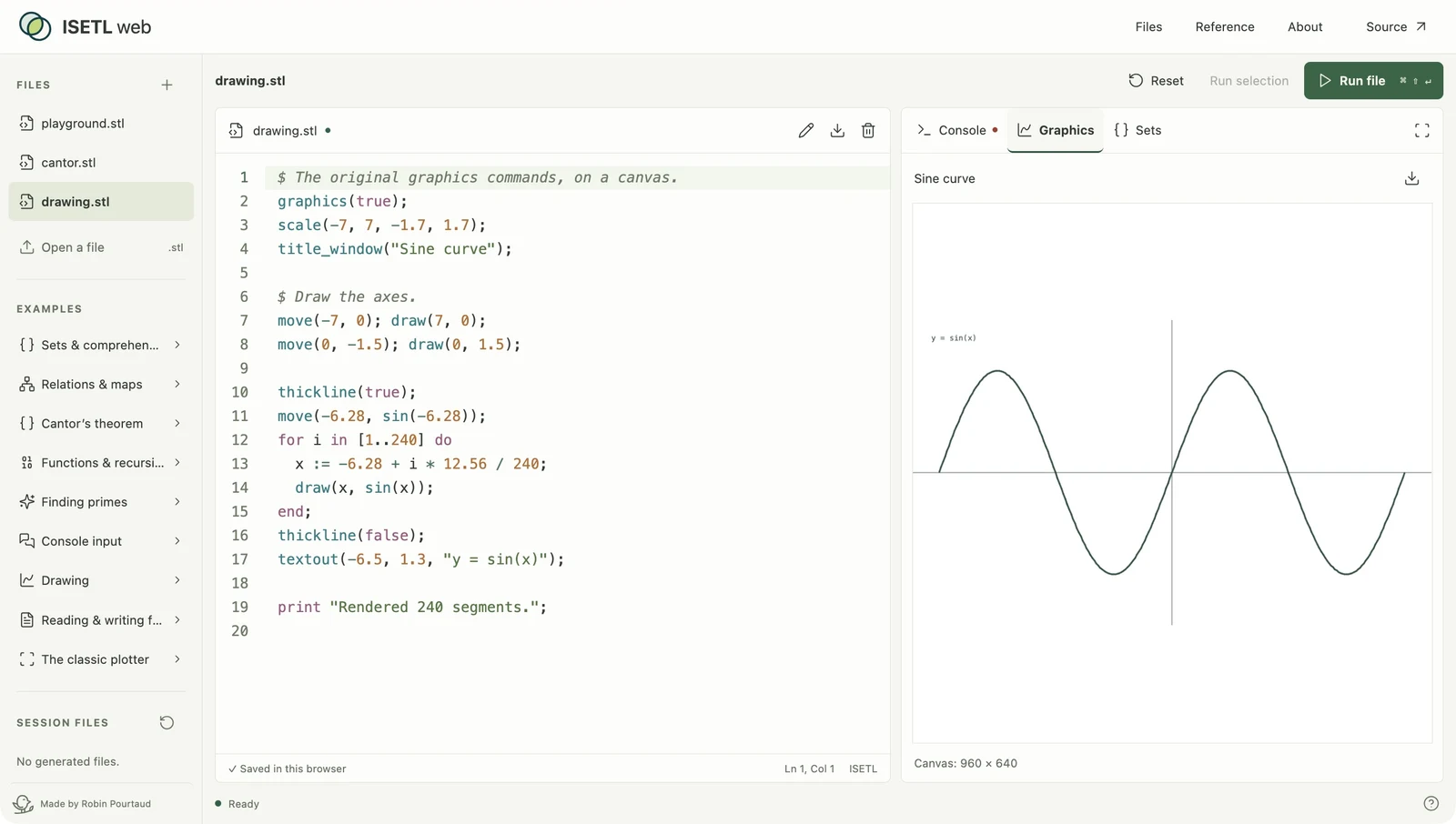Click the Run selection button
Screen dimensions: 1456x824
[x=1249, y=80]
